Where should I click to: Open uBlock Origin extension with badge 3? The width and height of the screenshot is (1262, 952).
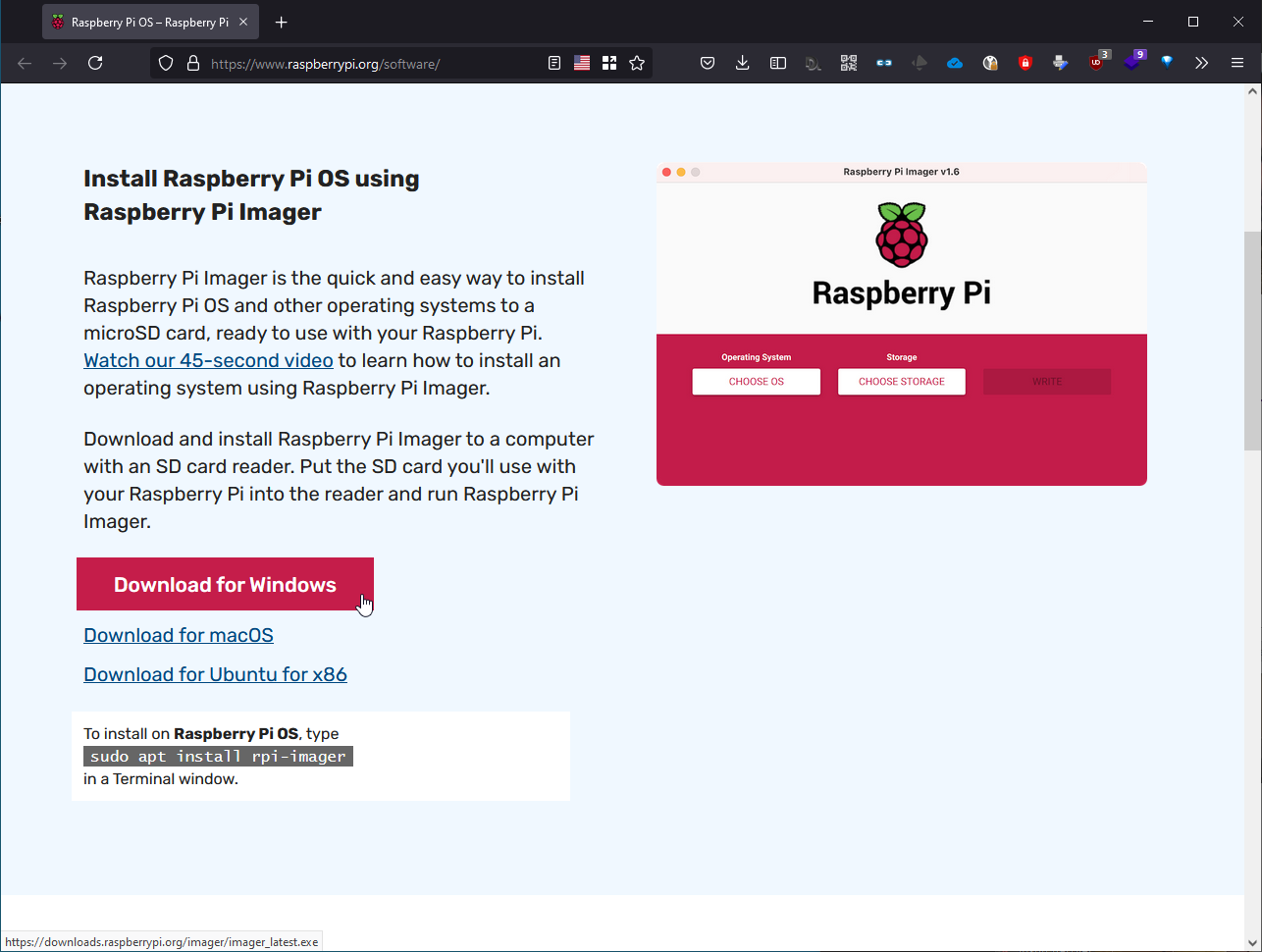1097,62
